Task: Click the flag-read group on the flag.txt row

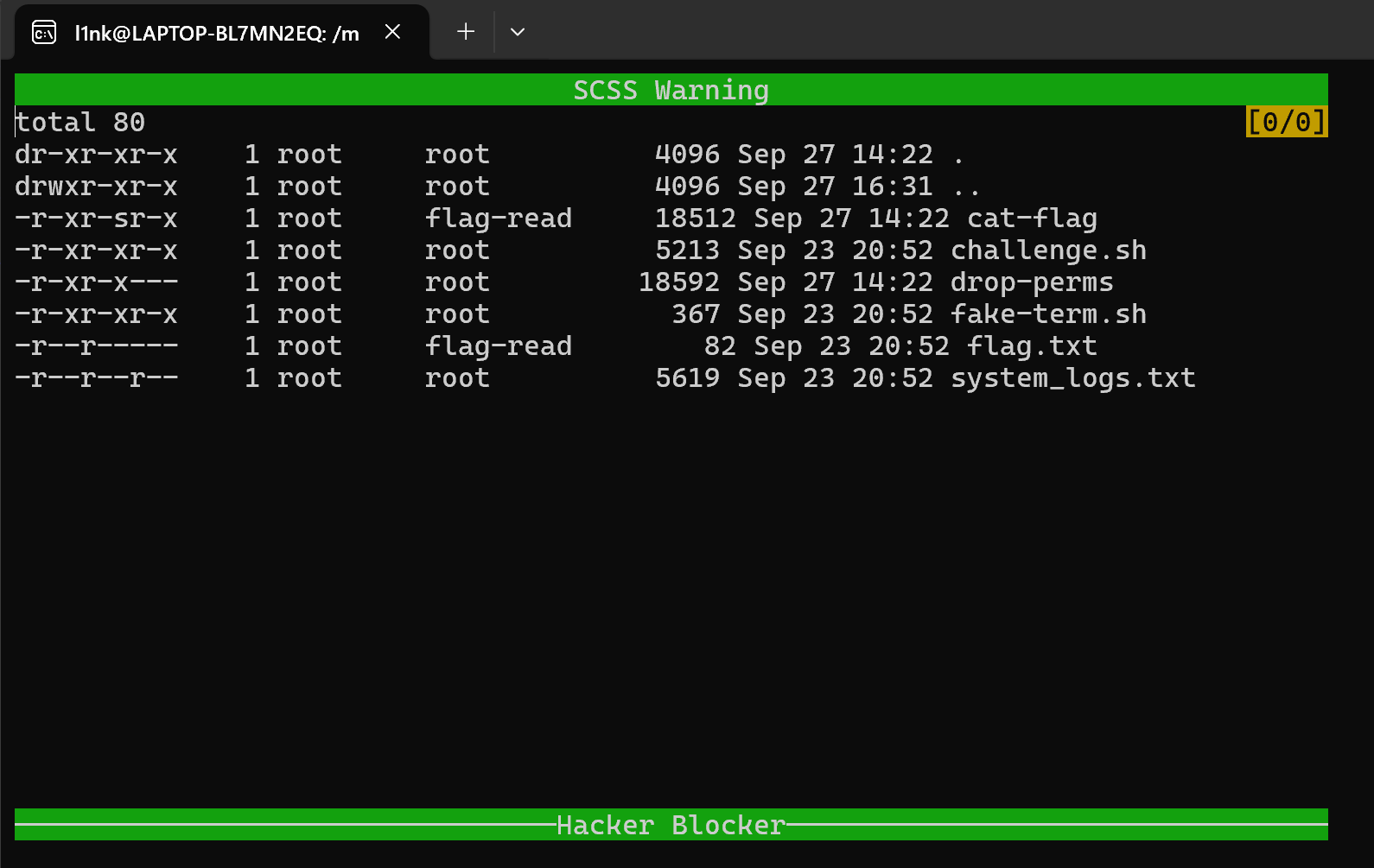Action: (x=498, y=346)
